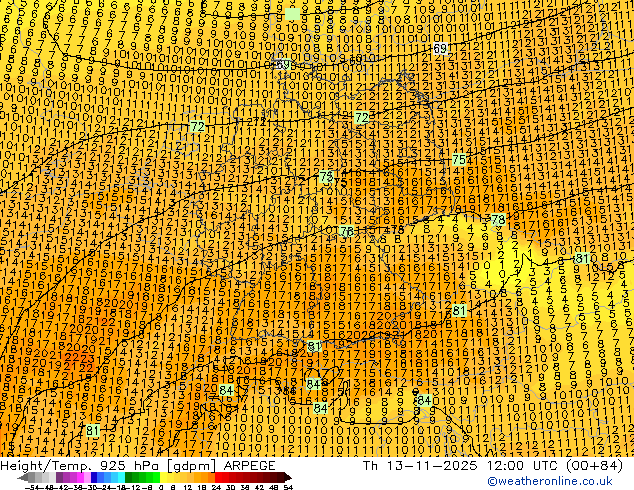The image size is (634, 490).
Task: Click the Height/Temp. 925 hPa chart title
Action: 81,465
